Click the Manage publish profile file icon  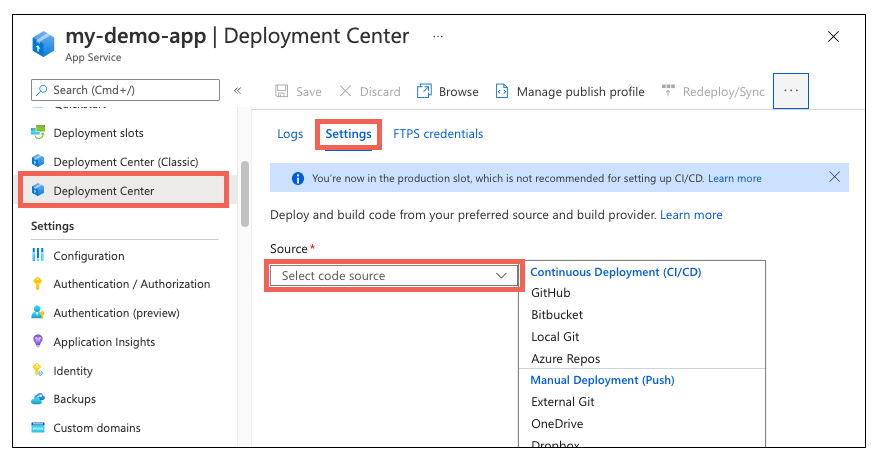502,91
